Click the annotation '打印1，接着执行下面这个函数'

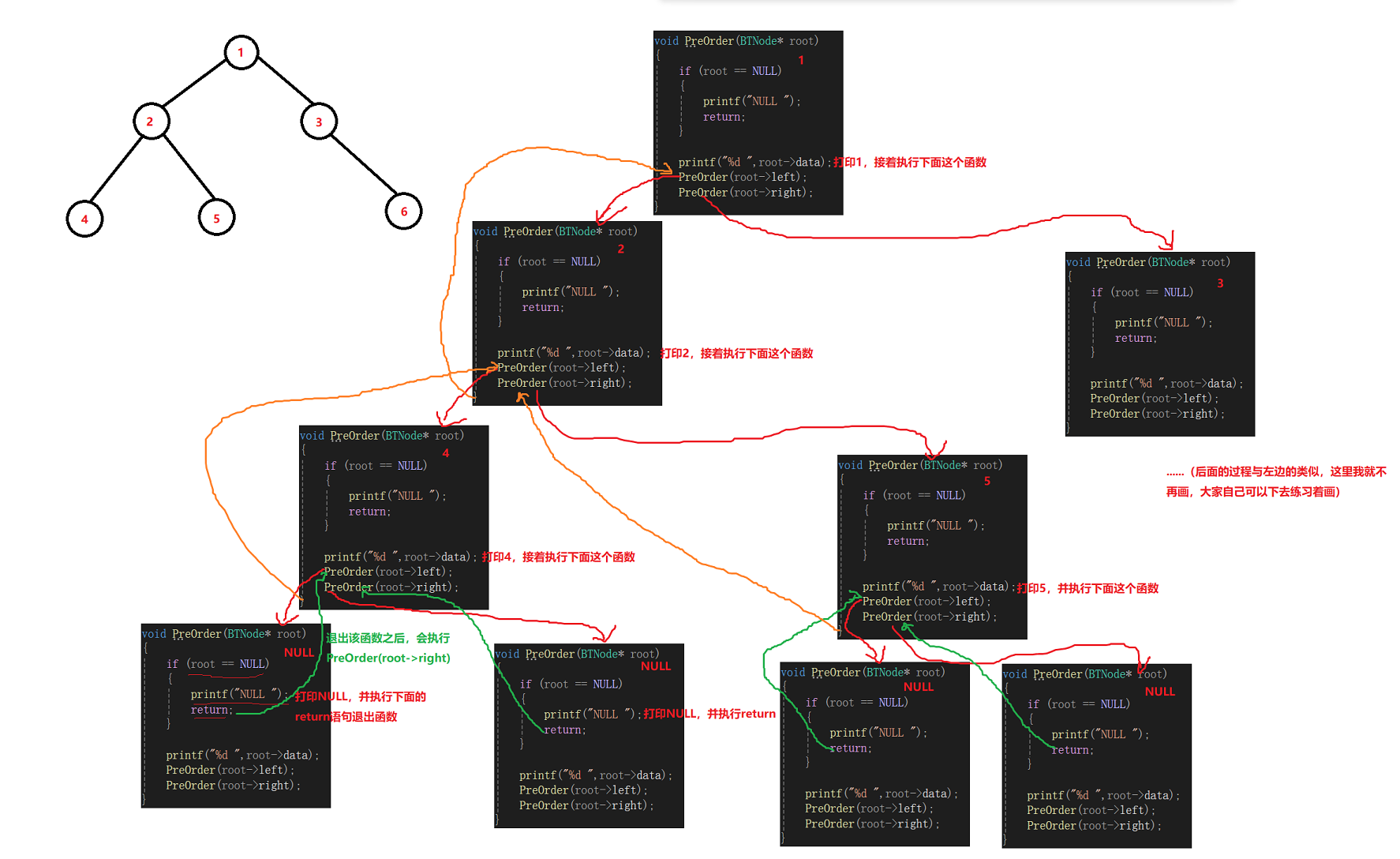click(x=910, y=162)
